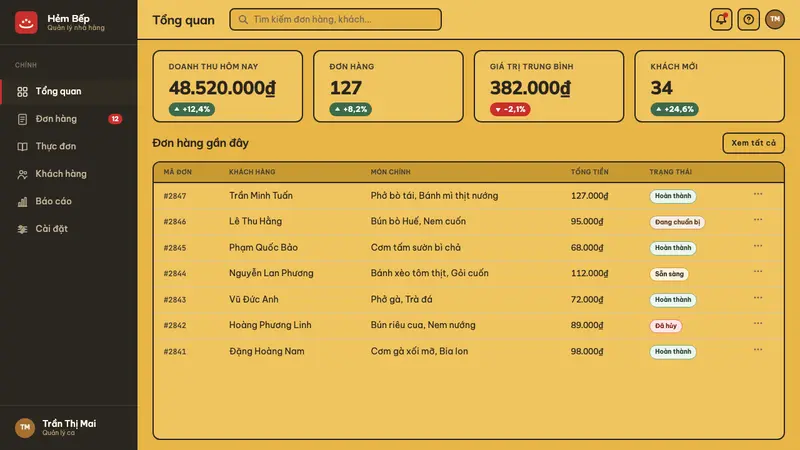The height and width of the screenshot is (450, 800).
Task: Click the Khách hàng column header
Action: click(252, 172)
